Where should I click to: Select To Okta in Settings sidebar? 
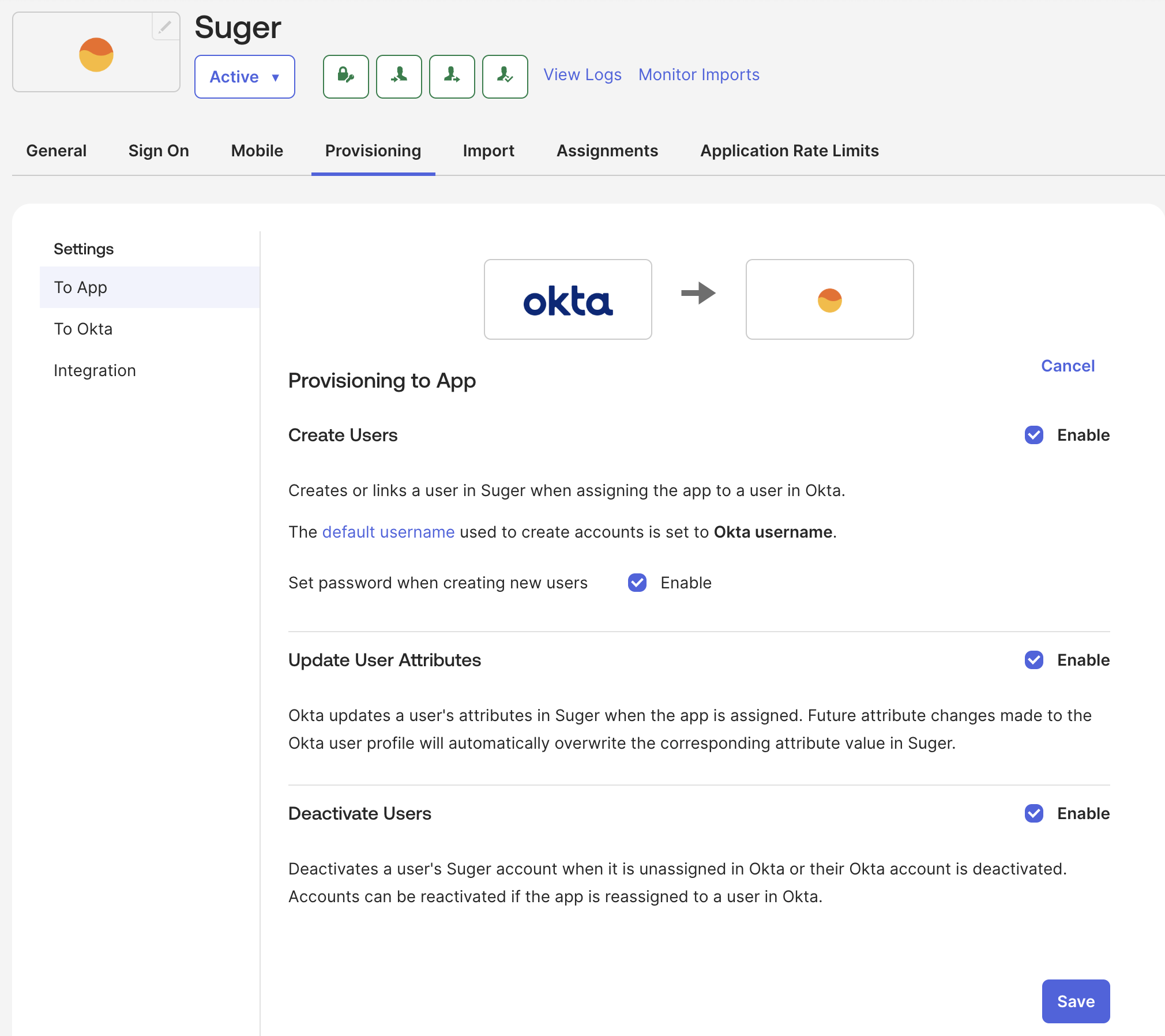coord(83,329)
